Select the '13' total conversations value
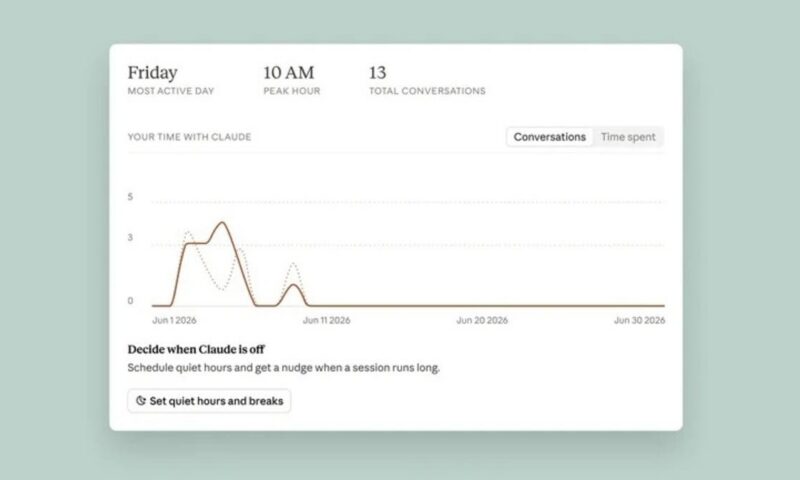Image resolution: width=800 pixels, height=480 pixels. [378, 72]
